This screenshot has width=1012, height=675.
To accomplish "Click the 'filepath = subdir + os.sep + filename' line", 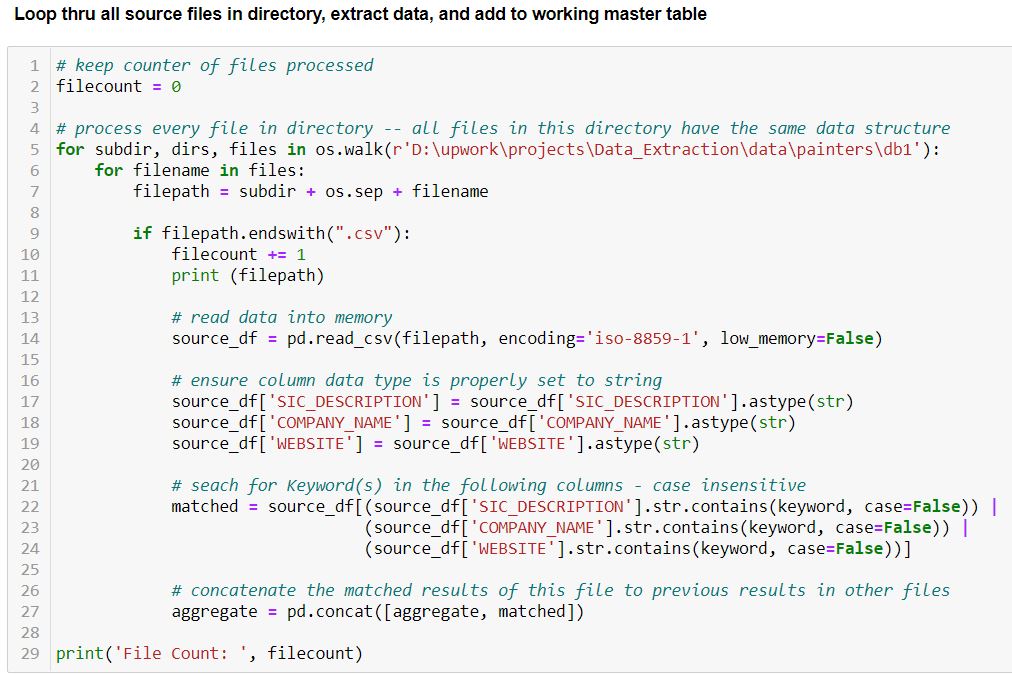I will pyautogui.click(x=310, y=191).
